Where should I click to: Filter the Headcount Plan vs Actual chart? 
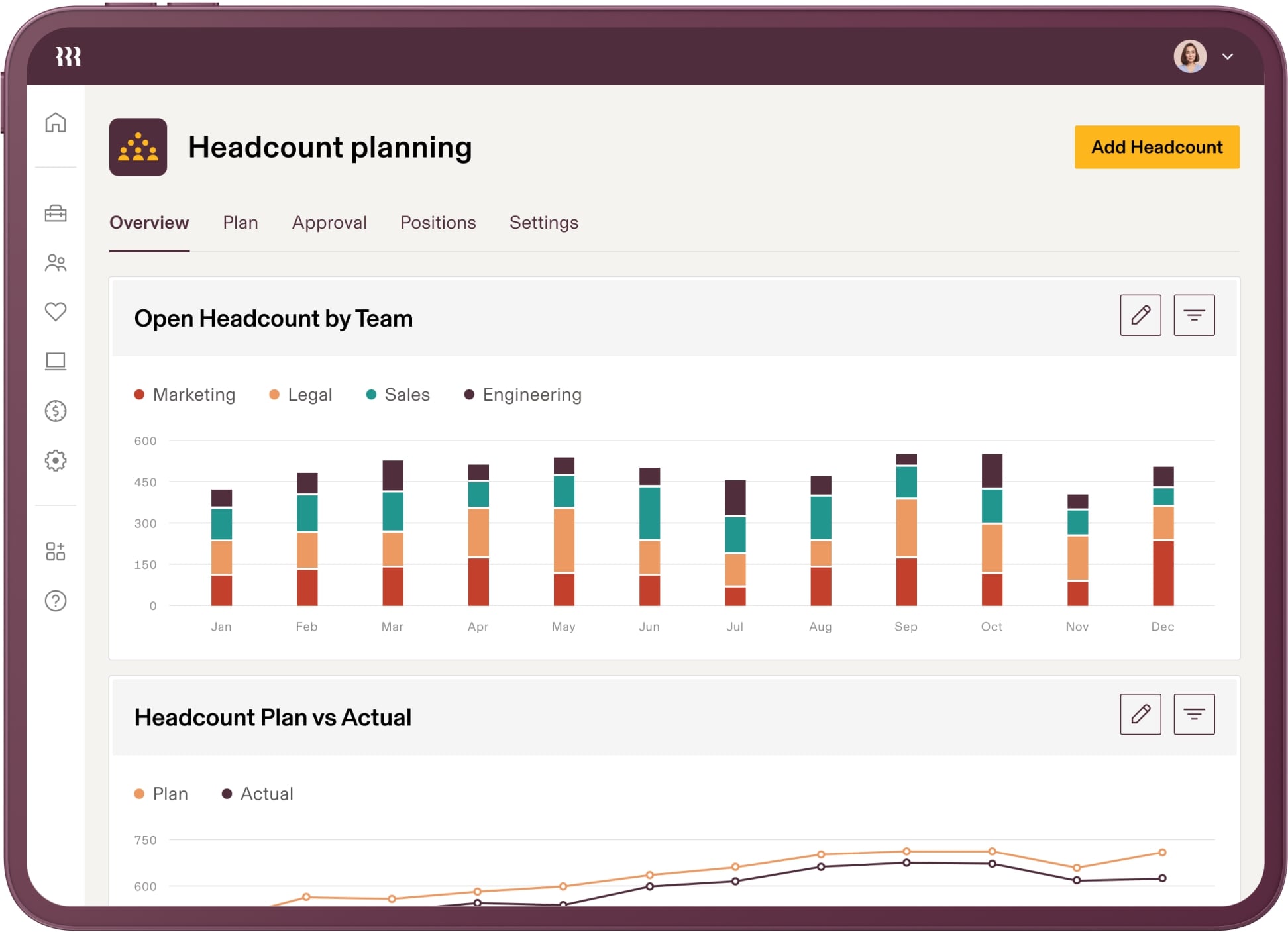tap(1194, 714)
